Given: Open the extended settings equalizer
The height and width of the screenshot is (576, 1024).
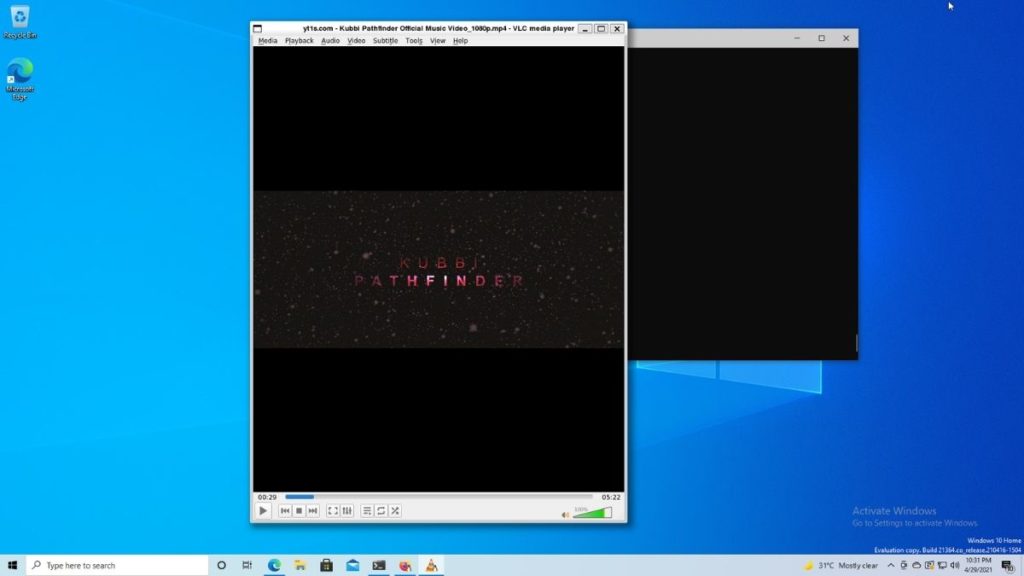Looking at the screenshot, I should point(346,511).
